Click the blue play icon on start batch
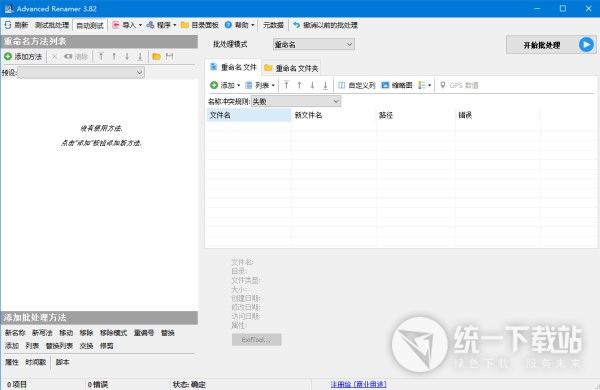 (586, 45)
